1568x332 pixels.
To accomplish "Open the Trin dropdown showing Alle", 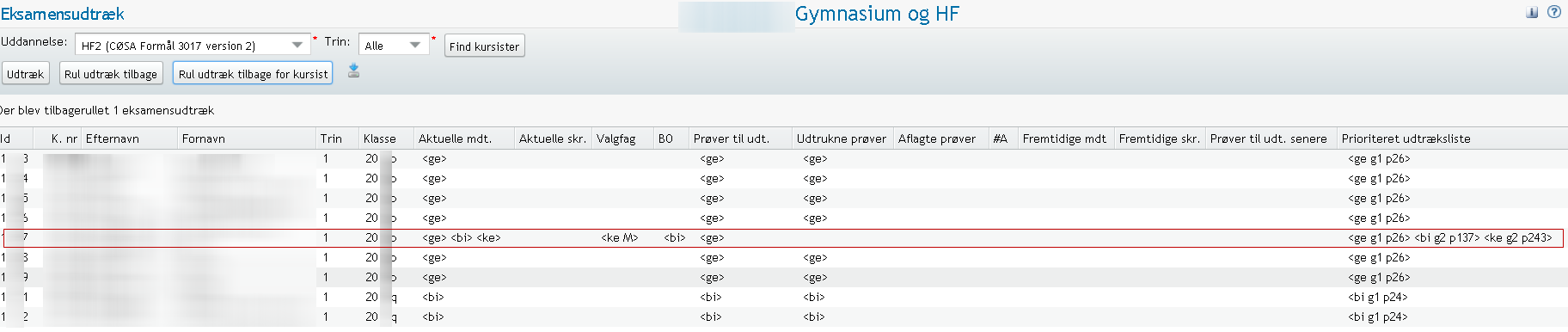I will click(394, 45).
